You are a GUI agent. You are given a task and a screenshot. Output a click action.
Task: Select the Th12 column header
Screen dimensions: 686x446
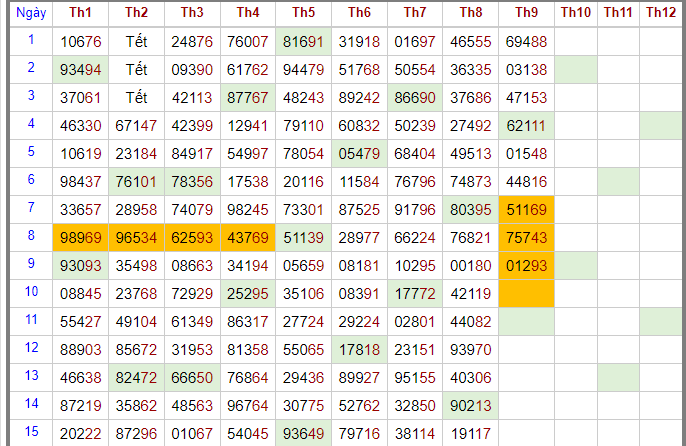click(660, 13)
